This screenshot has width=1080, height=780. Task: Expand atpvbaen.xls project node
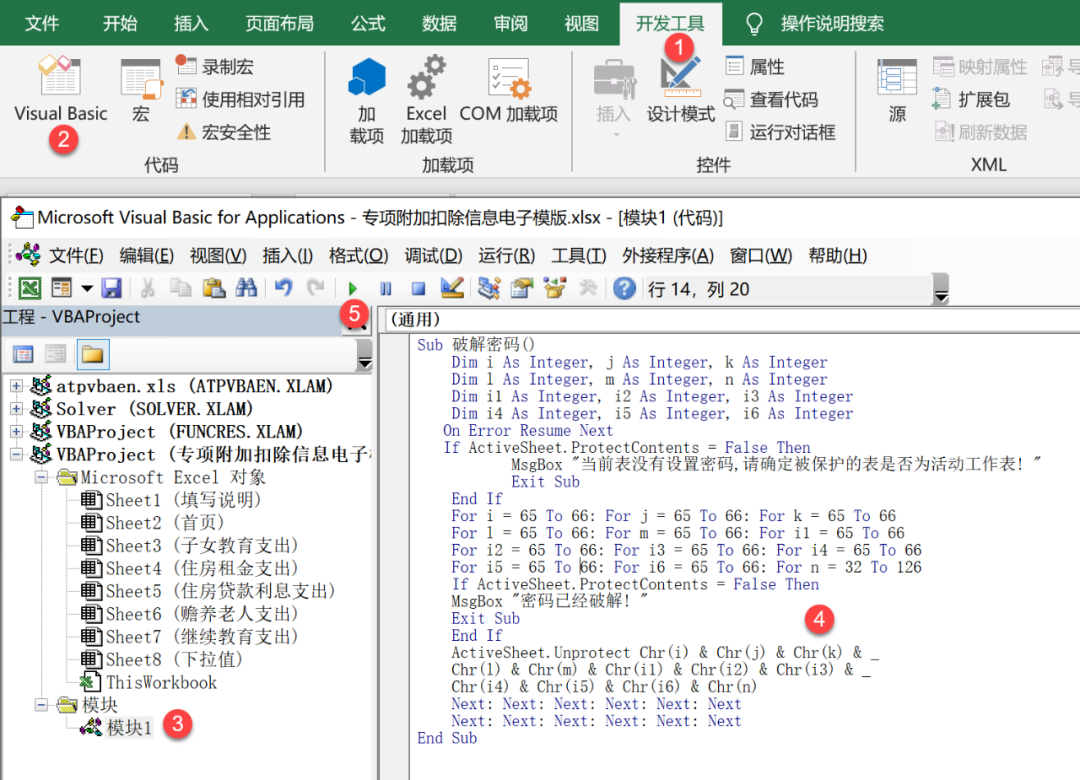coord(16,387)
